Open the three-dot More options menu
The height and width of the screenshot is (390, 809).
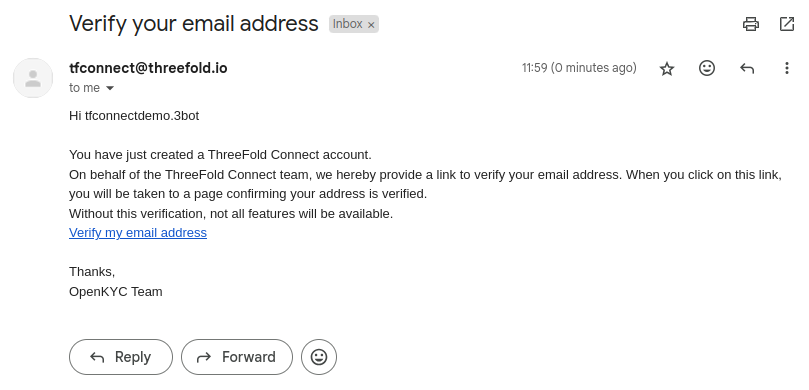(787, 68)
